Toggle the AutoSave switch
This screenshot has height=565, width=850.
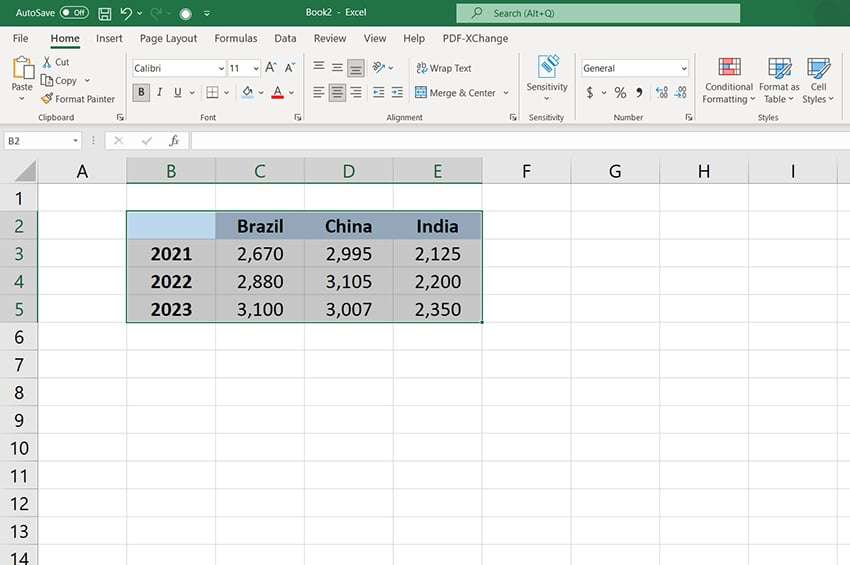(x=74, y=14)
